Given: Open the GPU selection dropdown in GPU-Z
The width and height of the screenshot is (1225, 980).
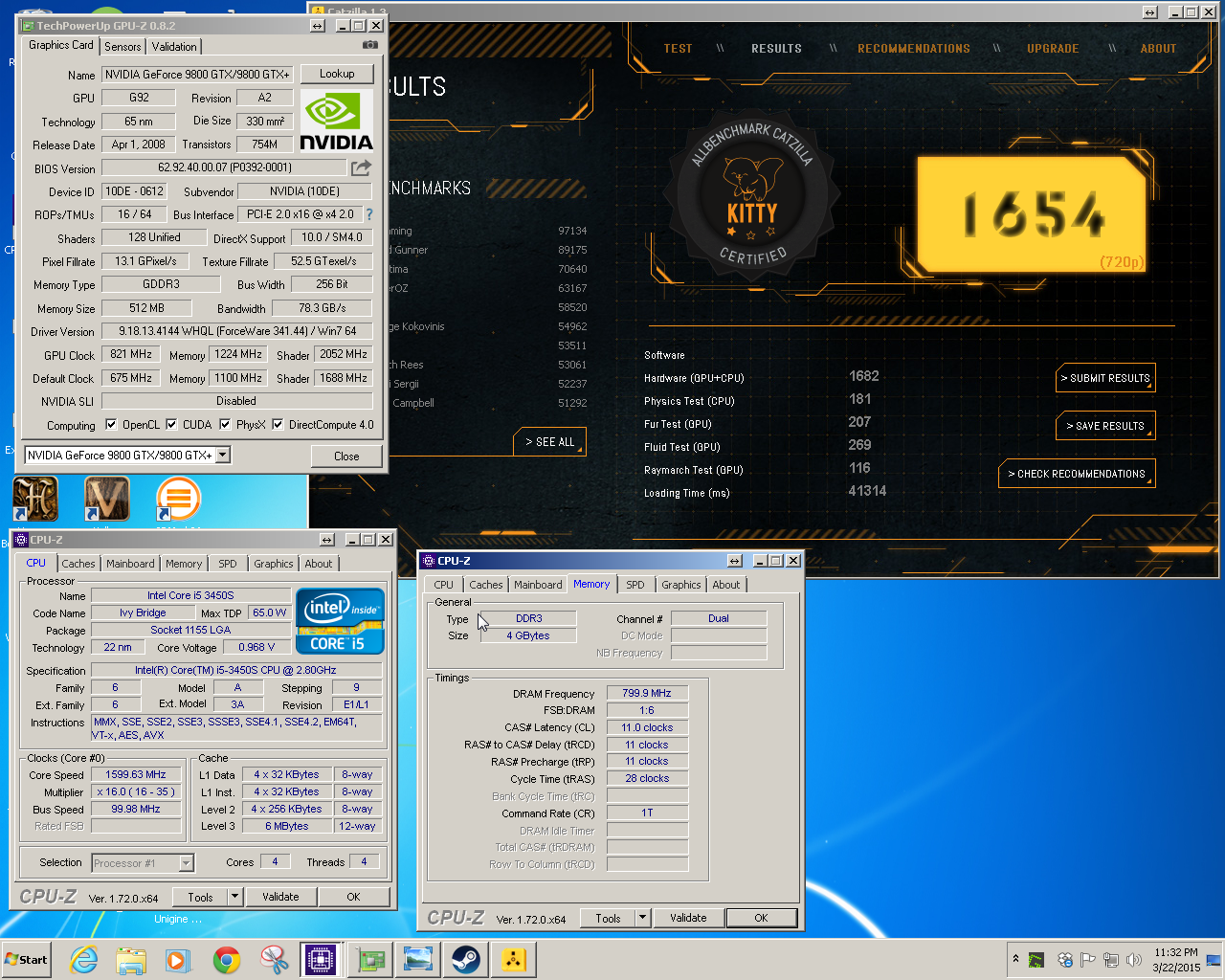Looking at the screenshot, I should pos(222,456).
